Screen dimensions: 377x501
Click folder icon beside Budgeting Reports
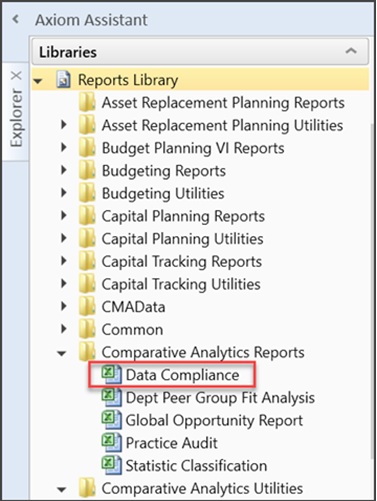[87, 170]
